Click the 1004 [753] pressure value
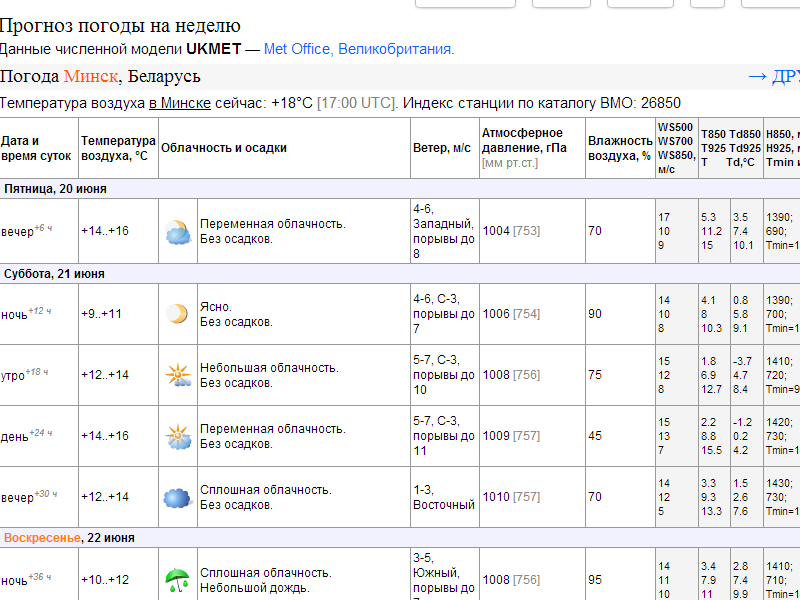800x600 pixels. 511,231
